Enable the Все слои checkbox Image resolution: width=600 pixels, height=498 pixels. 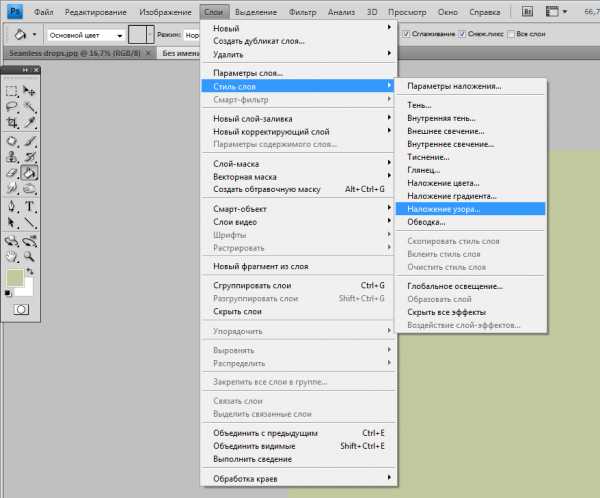(x=512, y=34)
